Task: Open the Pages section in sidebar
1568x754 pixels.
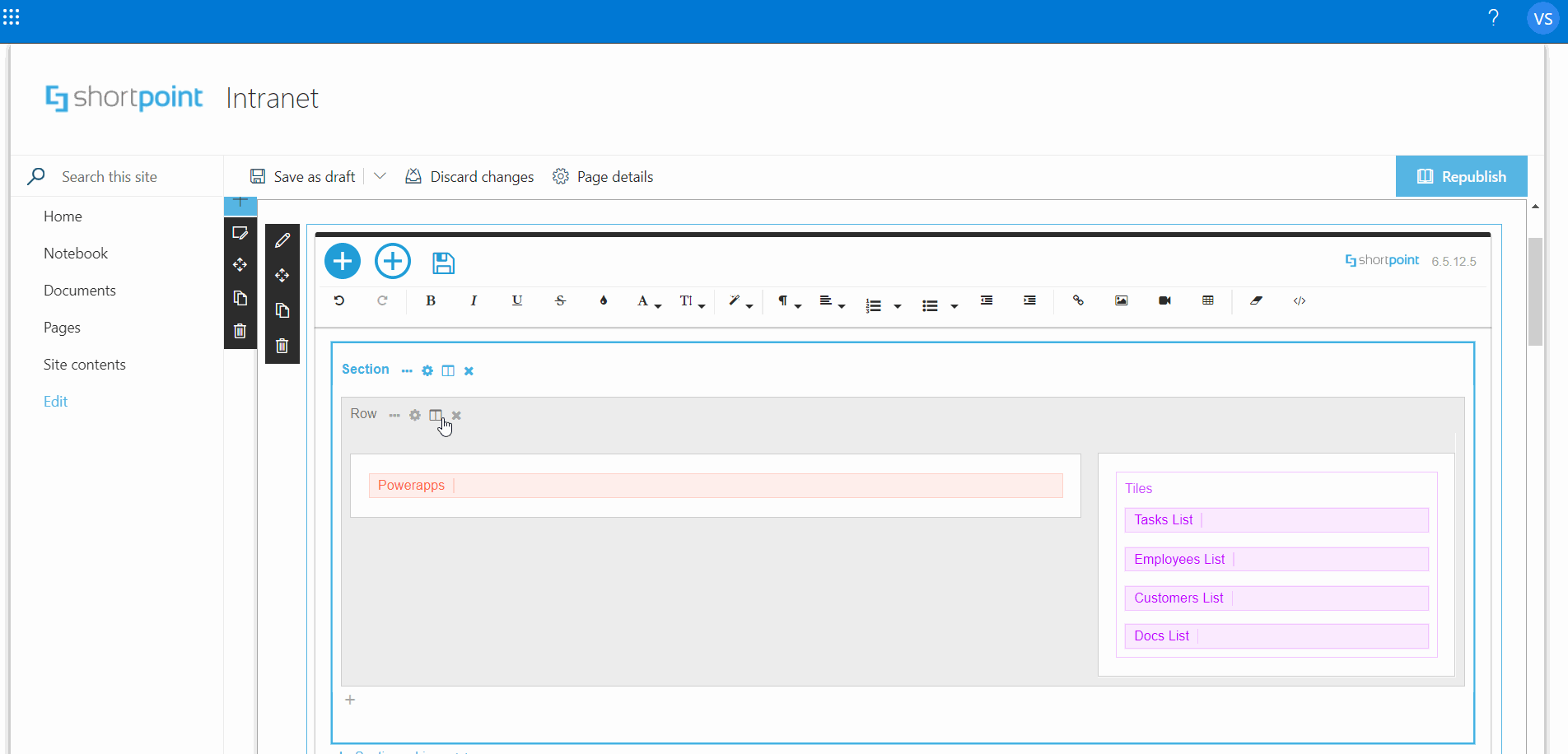Action: click(61, 327)
